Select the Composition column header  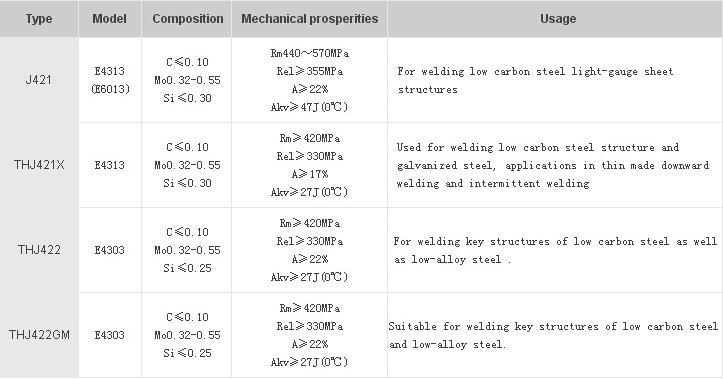(188, 18)
